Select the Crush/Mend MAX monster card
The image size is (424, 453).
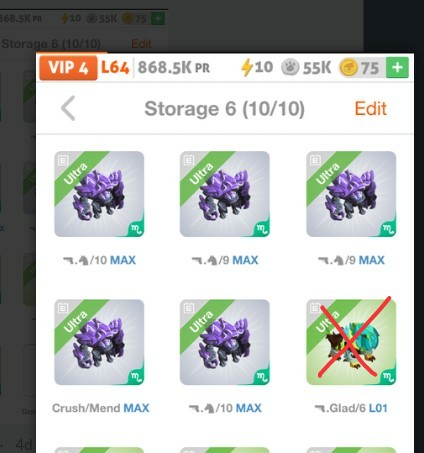click(x=99, y=342)
